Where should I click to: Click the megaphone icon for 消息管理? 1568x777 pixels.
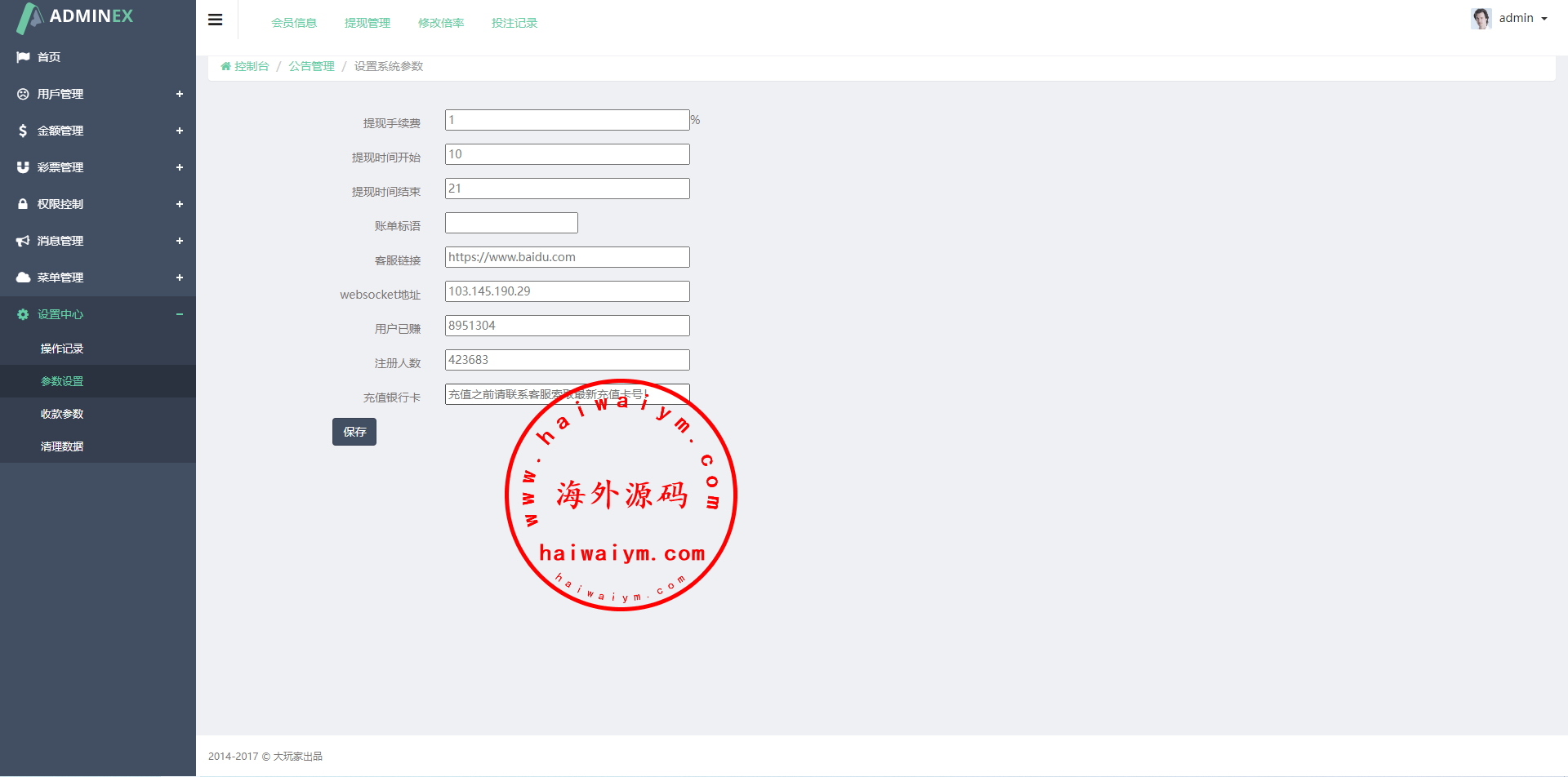(23, 241)
